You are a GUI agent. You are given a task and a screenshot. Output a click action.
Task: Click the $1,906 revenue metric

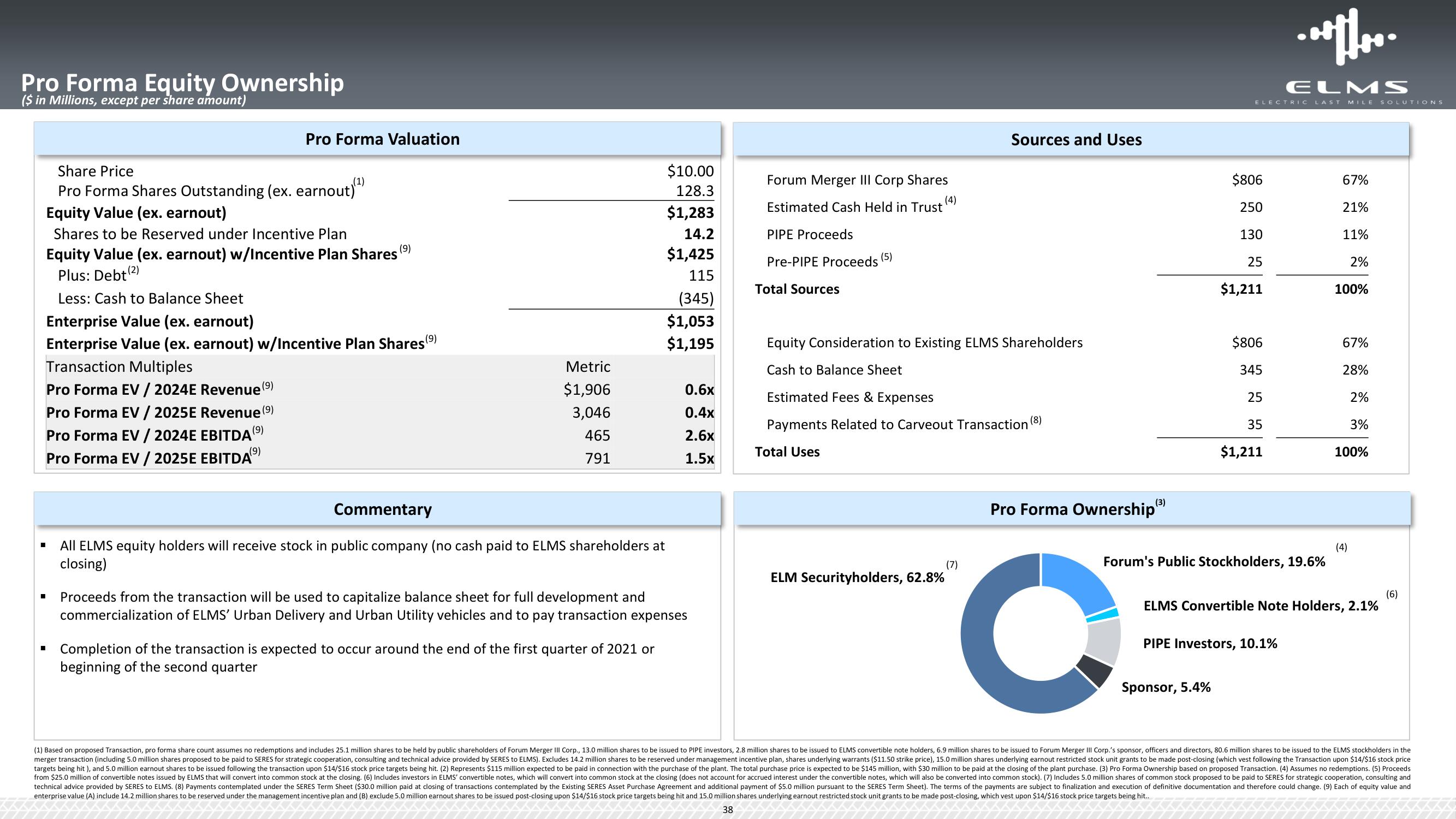coord(587,389)
